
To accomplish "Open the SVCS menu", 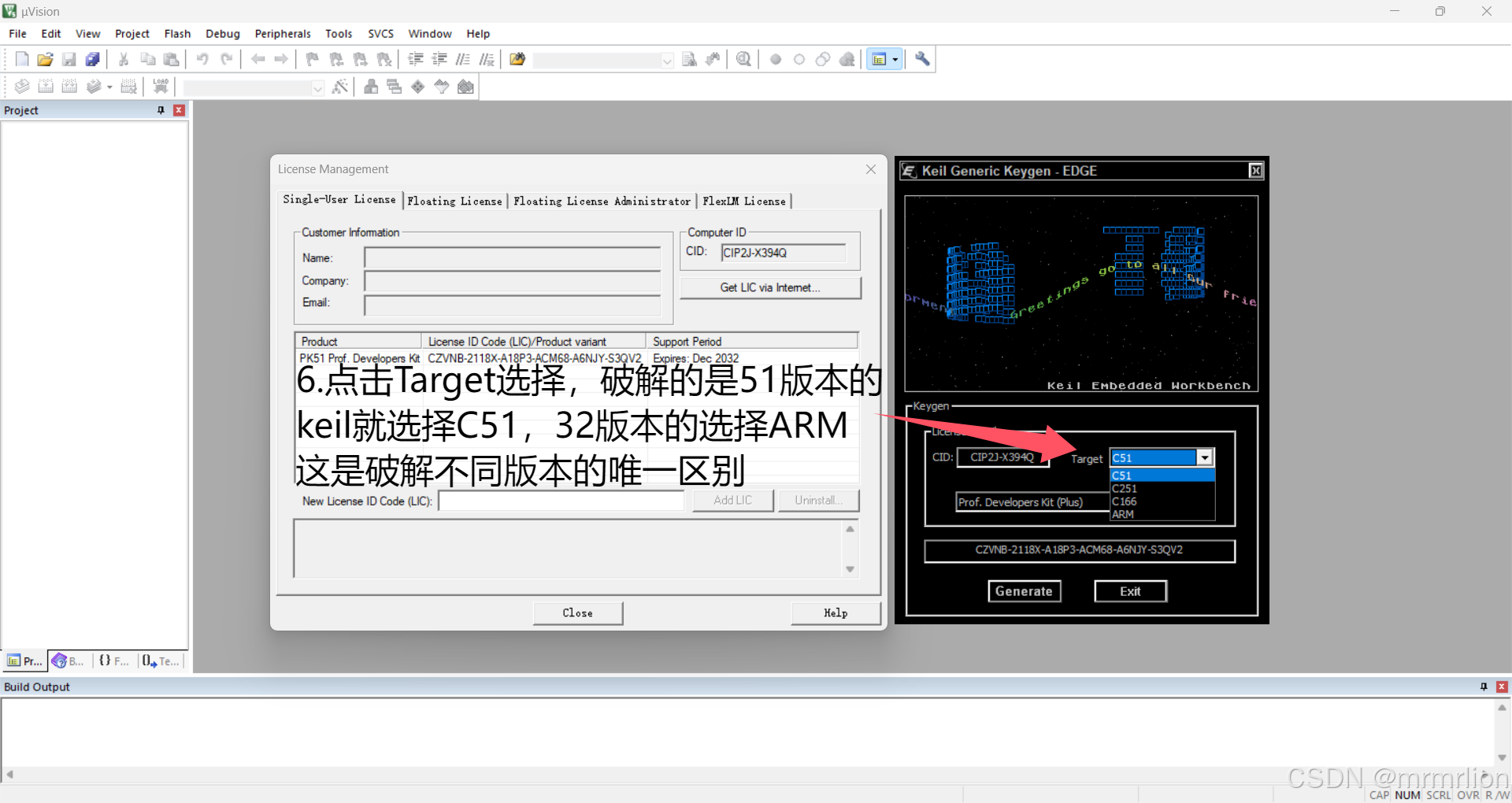I will click(x=380, y=34).
